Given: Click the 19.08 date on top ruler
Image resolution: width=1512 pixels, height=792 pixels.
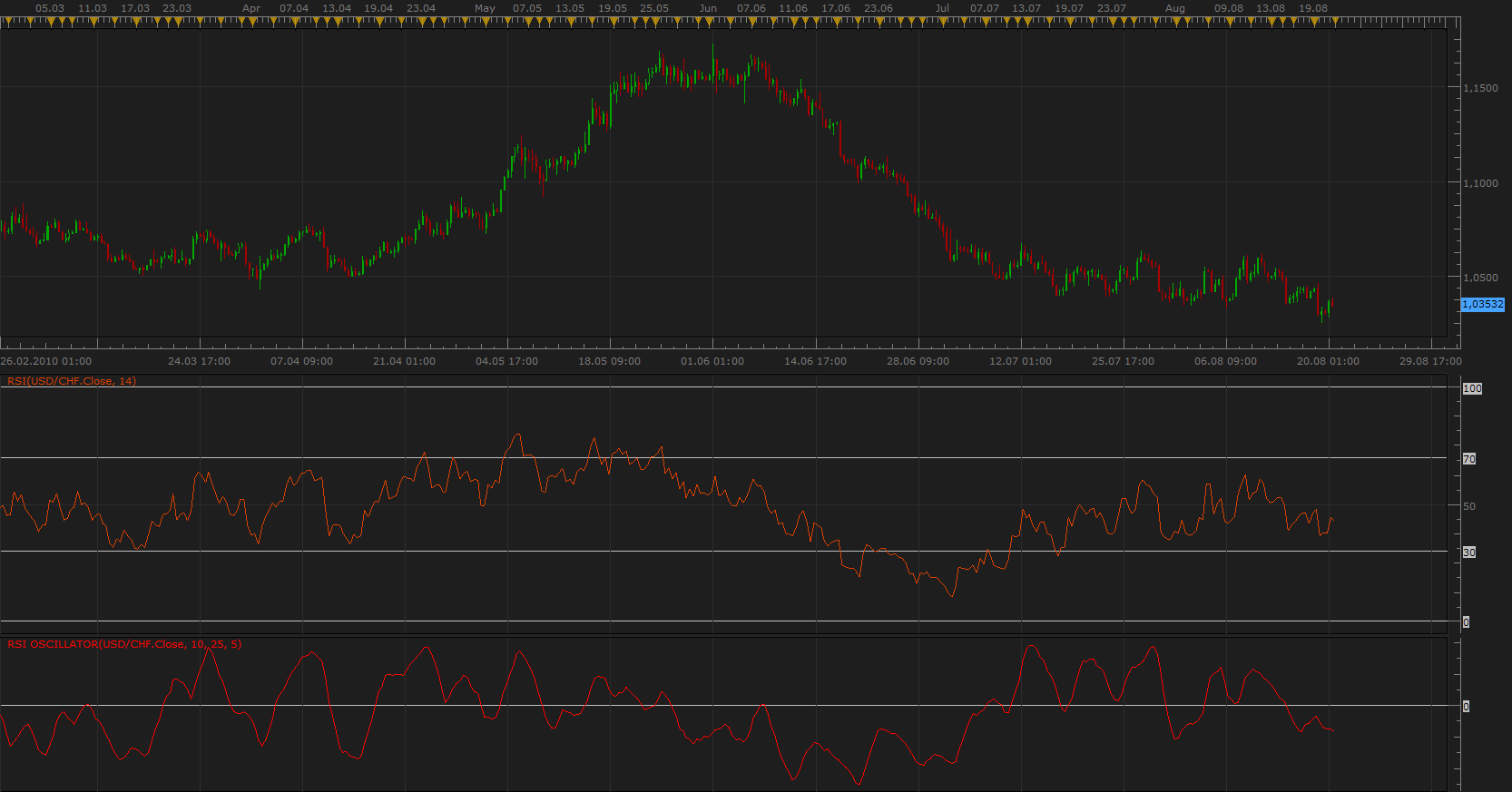Looking at the screenshot, I should coord(1313,8).
